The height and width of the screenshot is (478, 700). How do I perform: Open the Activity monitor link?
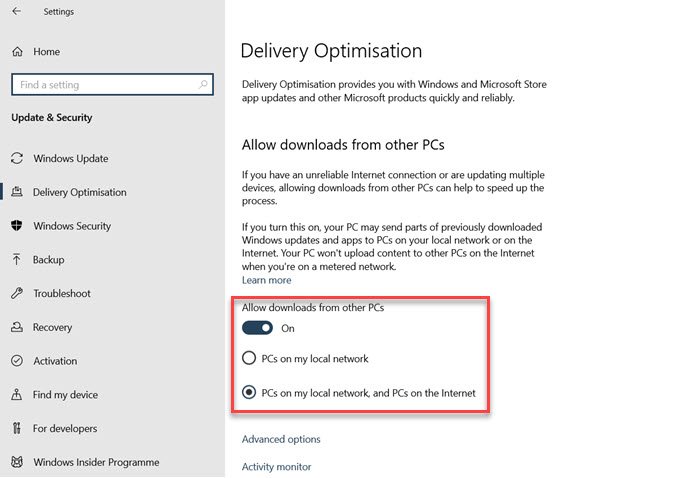[276, 467]
